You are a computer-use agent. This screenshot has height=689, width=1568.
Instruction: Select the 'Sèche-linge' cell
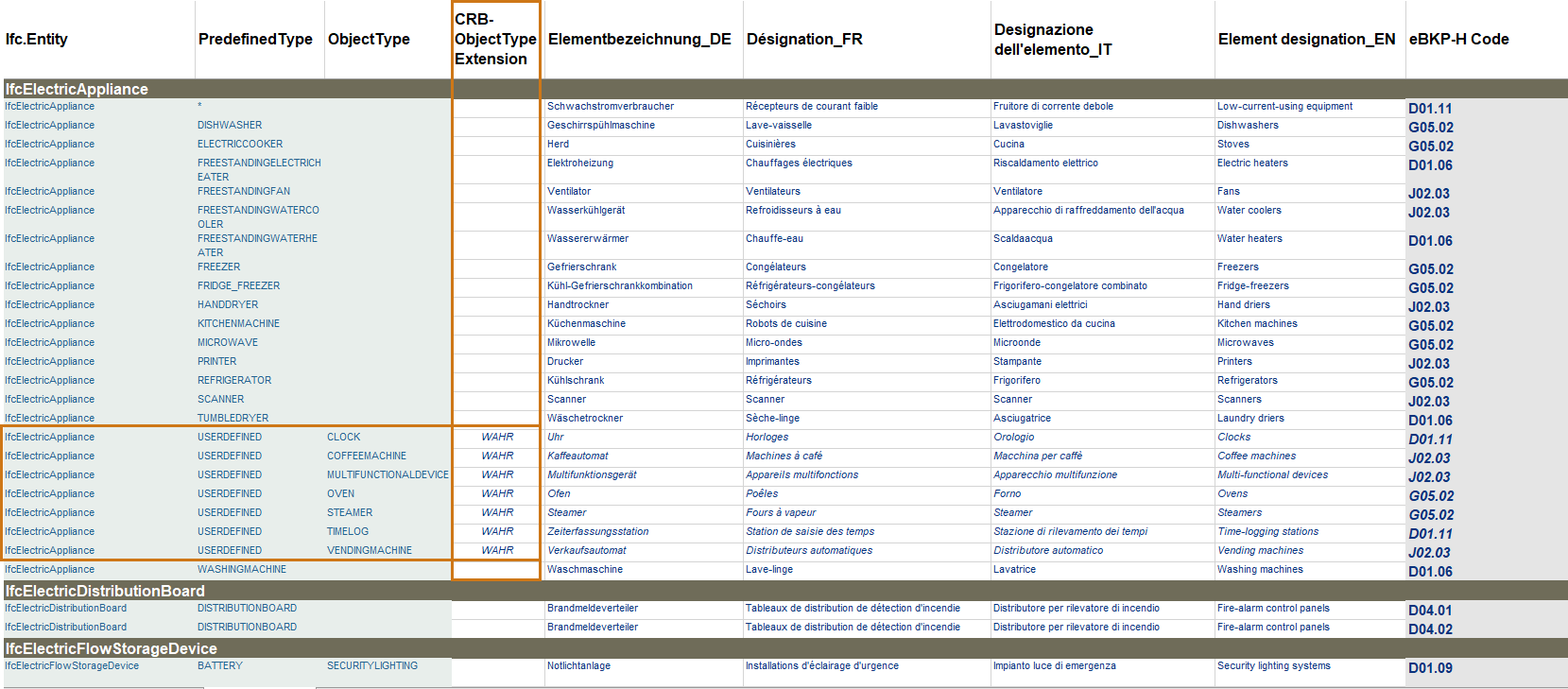pyautogui.click(x=773, y=418)
